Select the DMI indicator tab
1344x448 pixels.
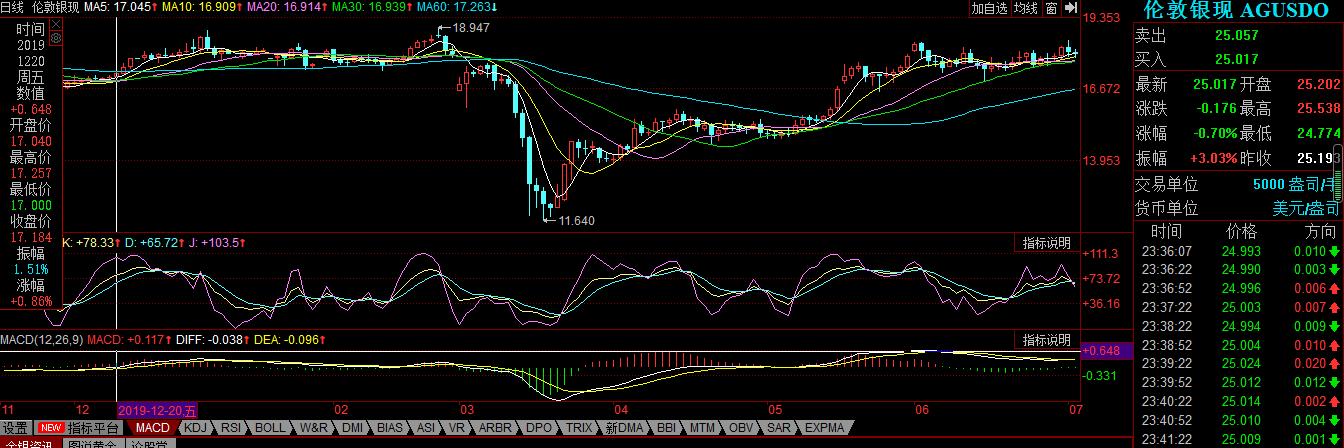pos(353,428)
